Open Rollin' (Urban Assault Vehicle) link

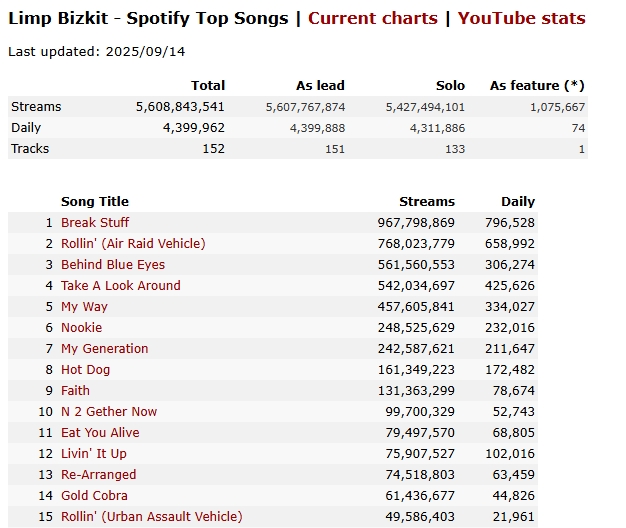point(151,516)
